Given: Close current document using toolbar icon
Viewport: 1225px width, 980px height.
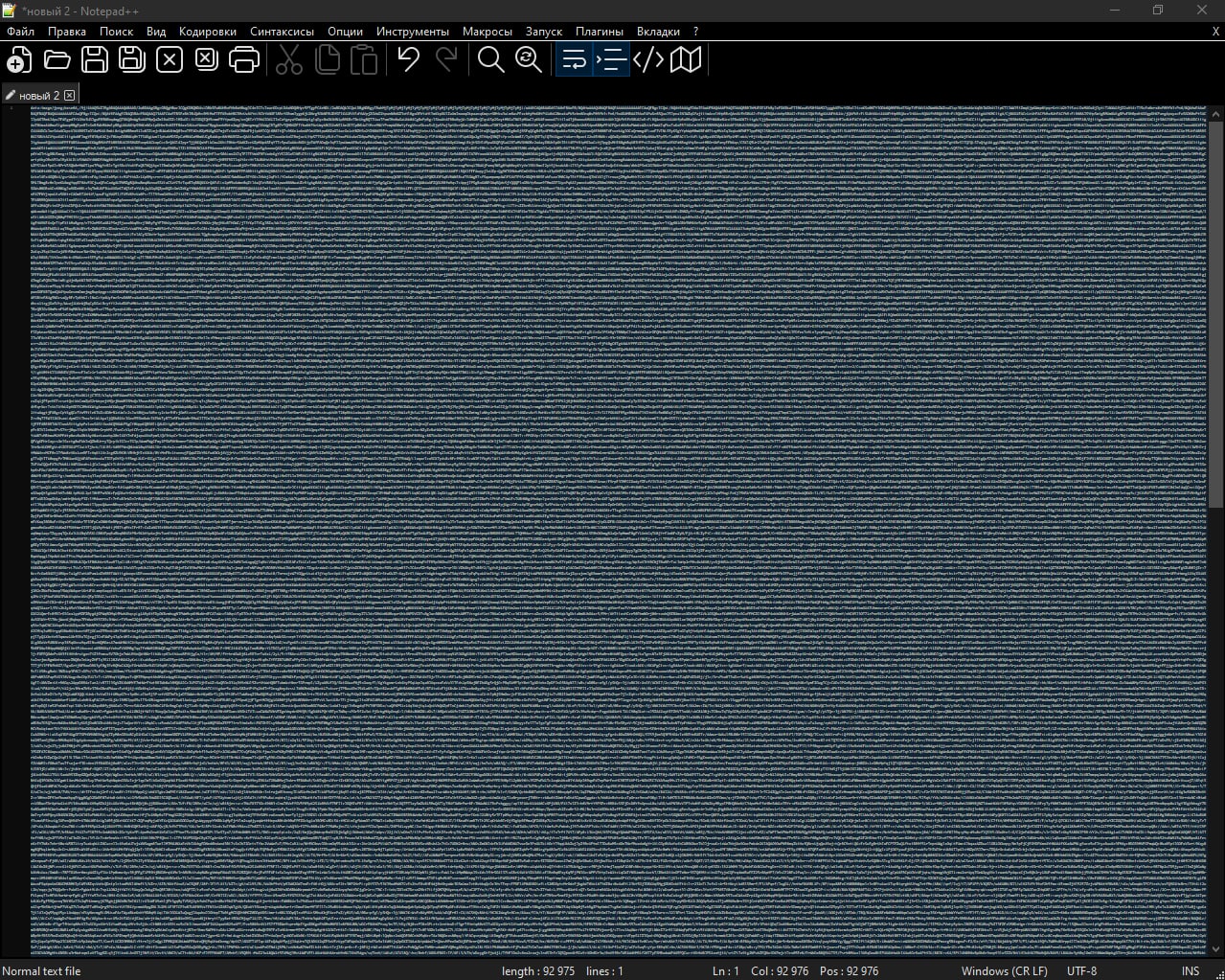Looking at the screenshot, I should tap(170, 60).
